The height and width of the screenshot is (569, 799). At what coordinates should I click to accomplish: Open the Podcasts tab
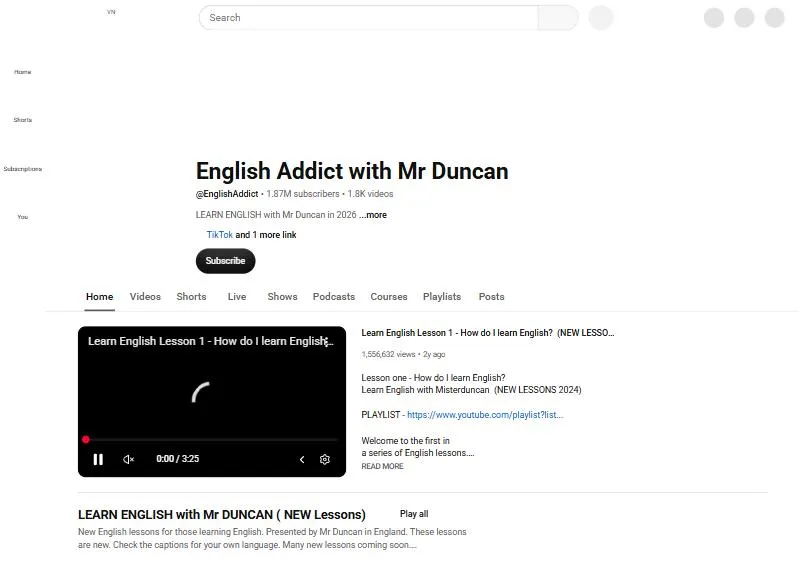(334, 296)
